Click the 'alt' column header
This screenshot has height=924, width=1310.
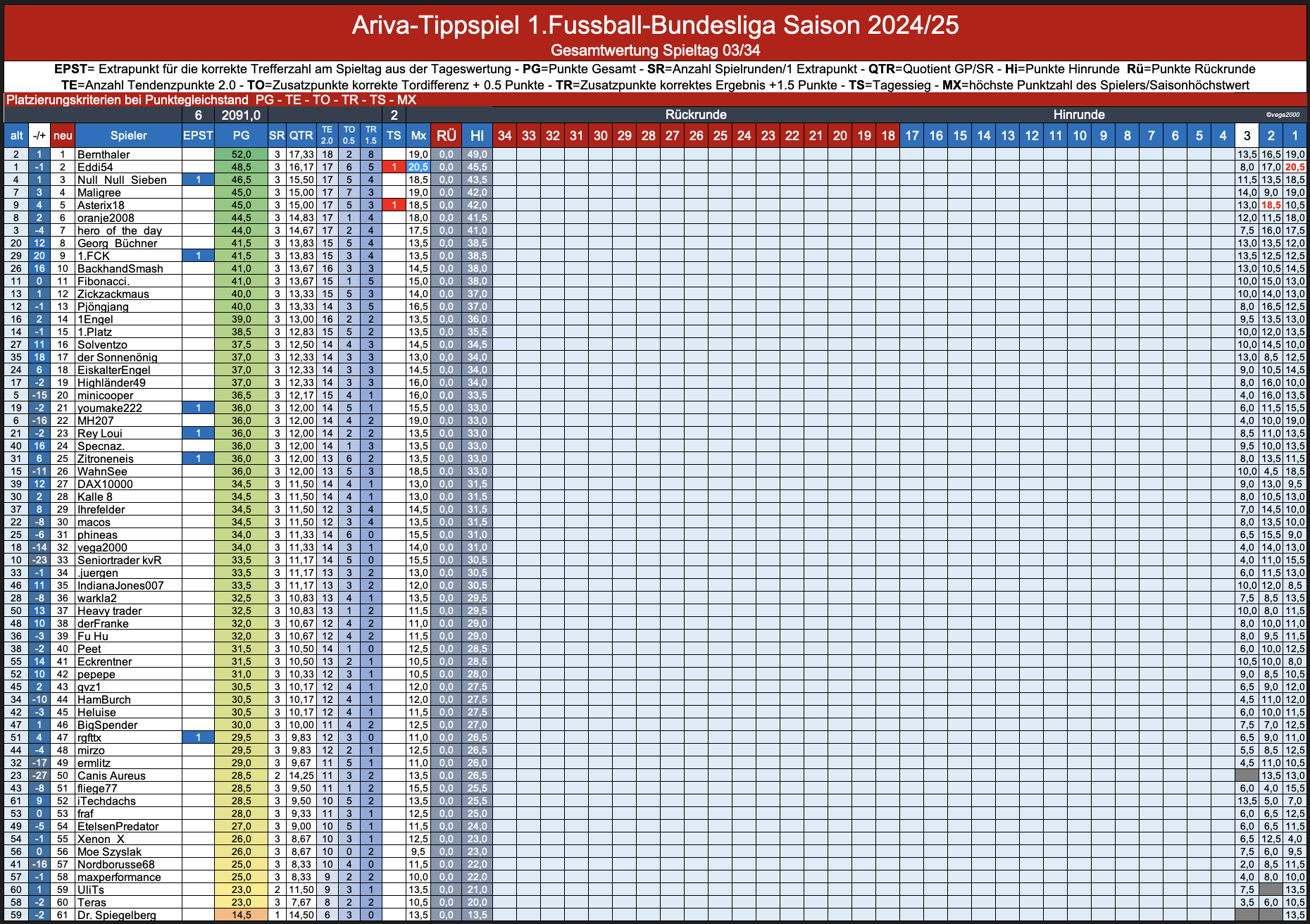pos(16,136)
